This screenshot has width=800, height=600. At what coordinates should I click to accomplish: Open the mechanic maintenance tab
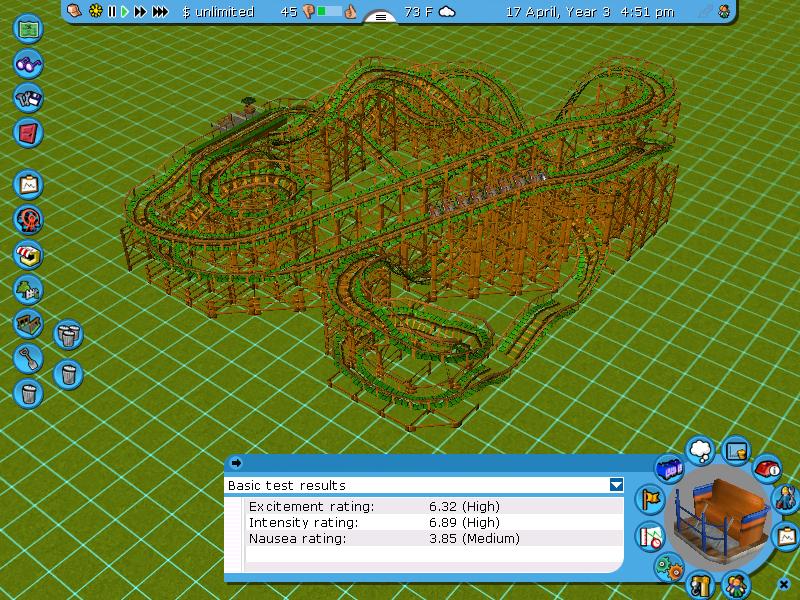(x=785, y=498)
